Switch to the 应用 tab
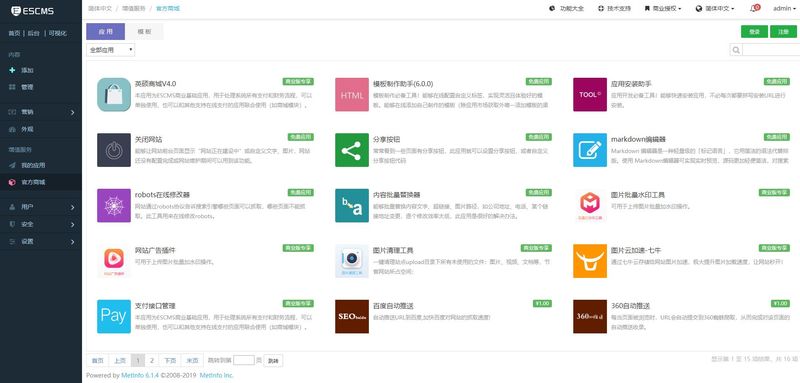The image size is (800, 383). tap(106, 32)
